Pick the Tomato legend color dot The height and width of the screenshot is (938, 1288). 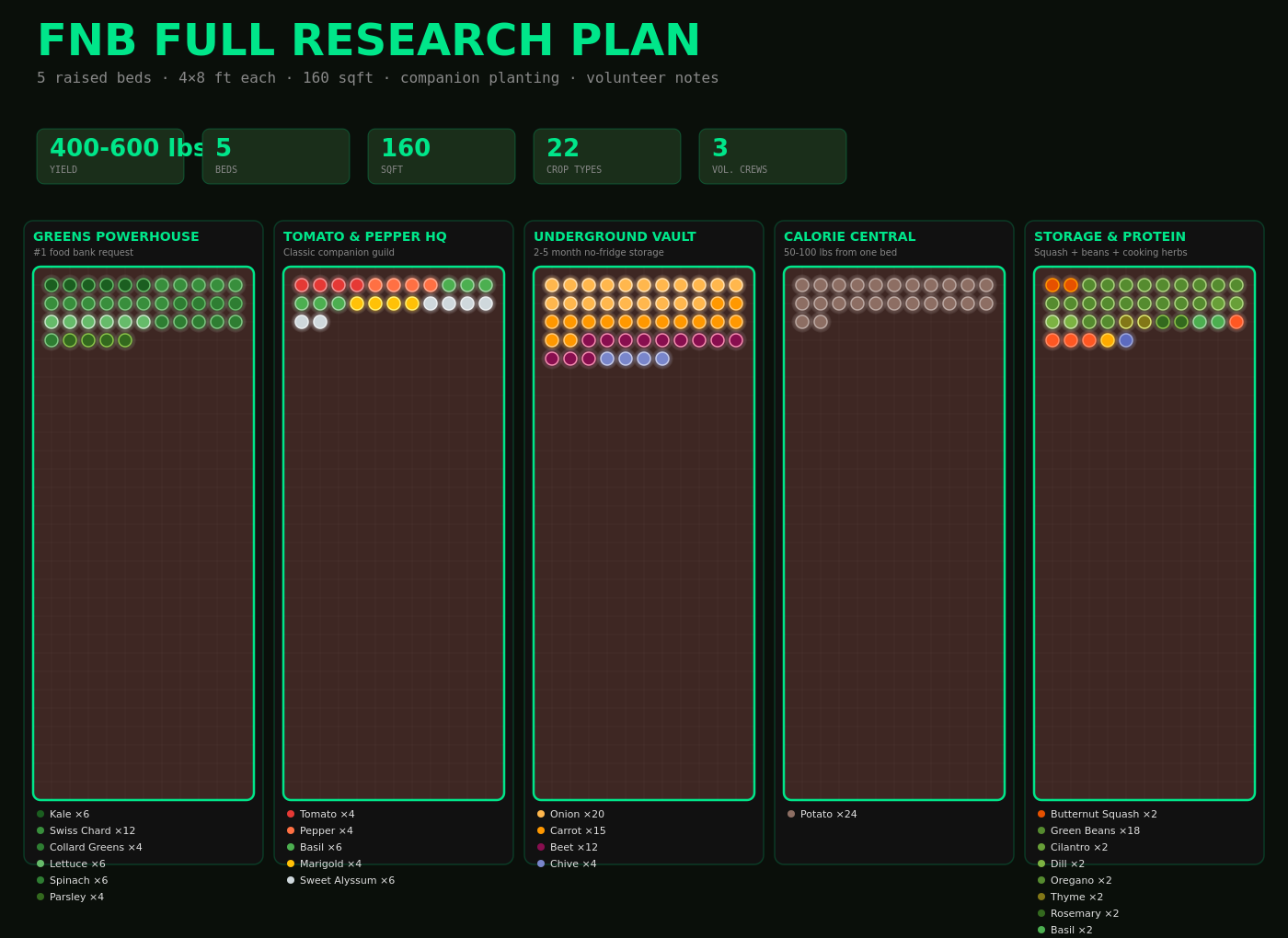(291, 814)
